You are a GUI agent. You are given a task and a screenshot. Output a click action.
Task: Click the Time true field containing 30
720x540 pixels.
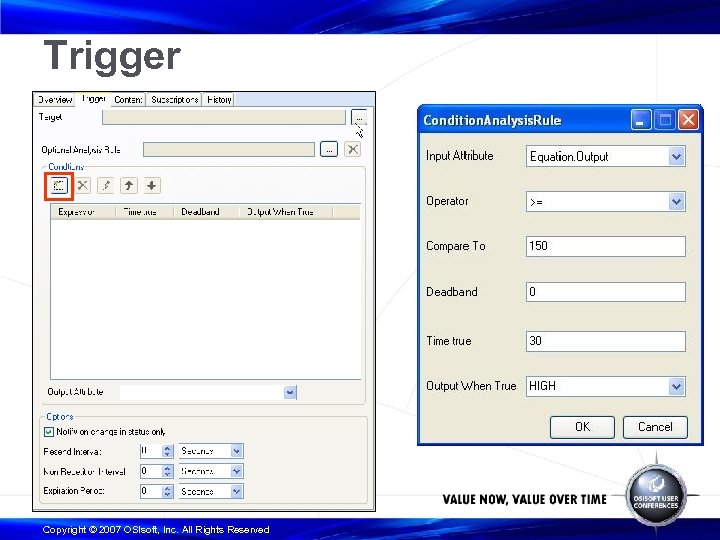(x=606, y=341)
